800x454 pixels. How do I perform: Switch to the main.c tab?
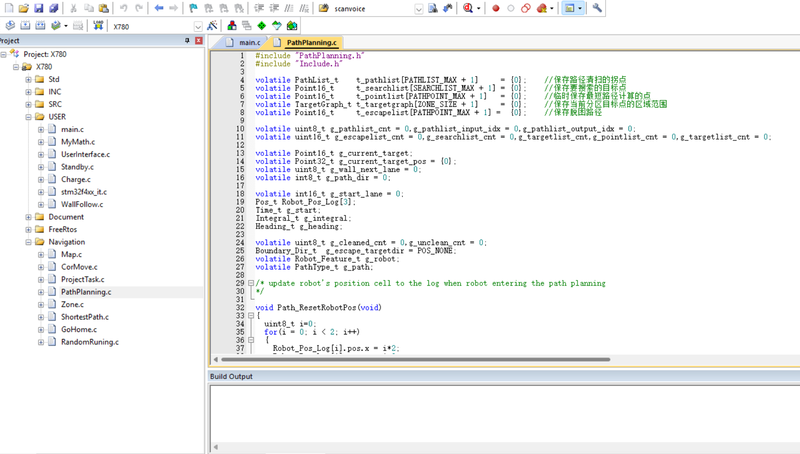[249, 43]
